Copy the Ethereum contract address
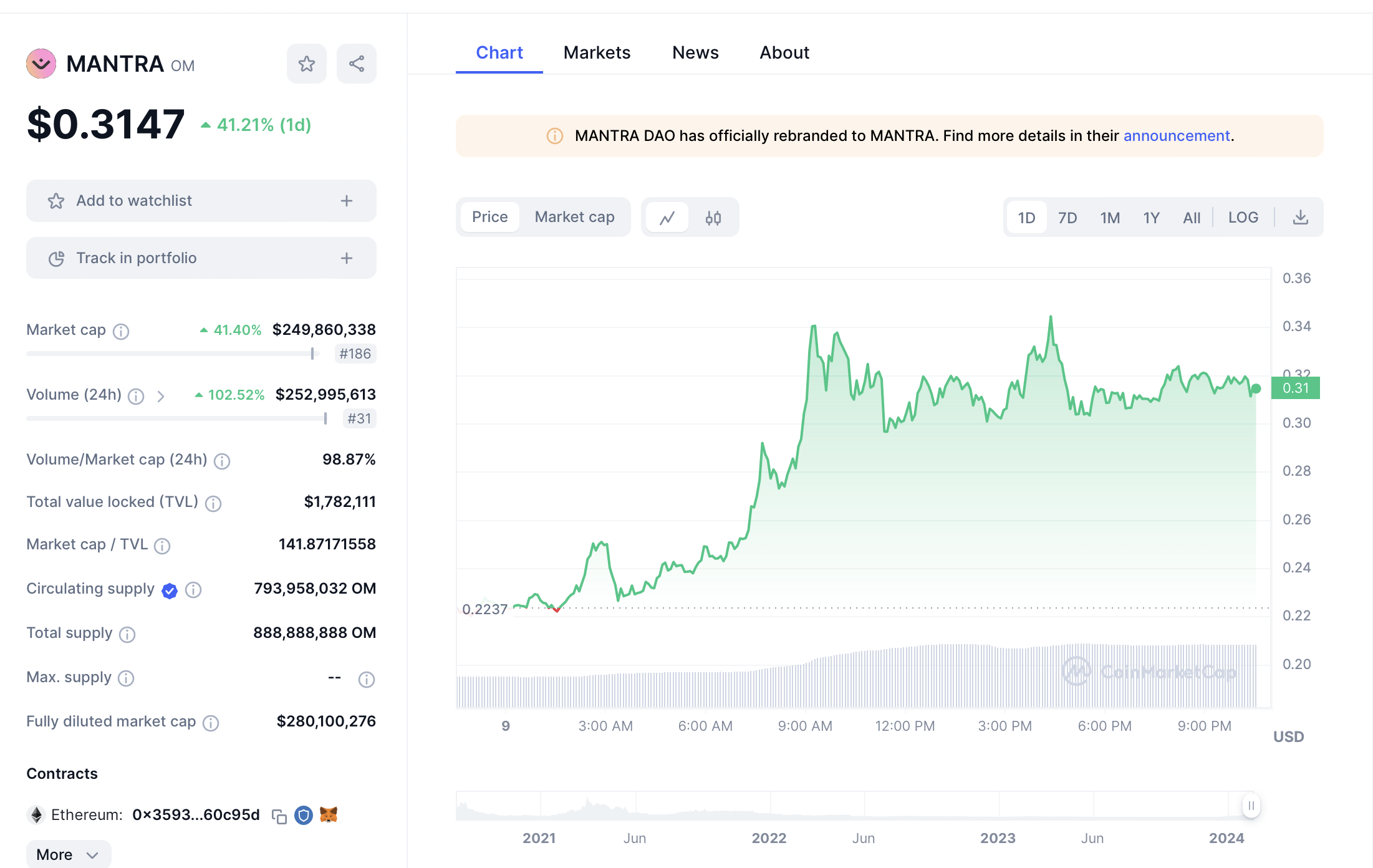 tap(279, 816)
